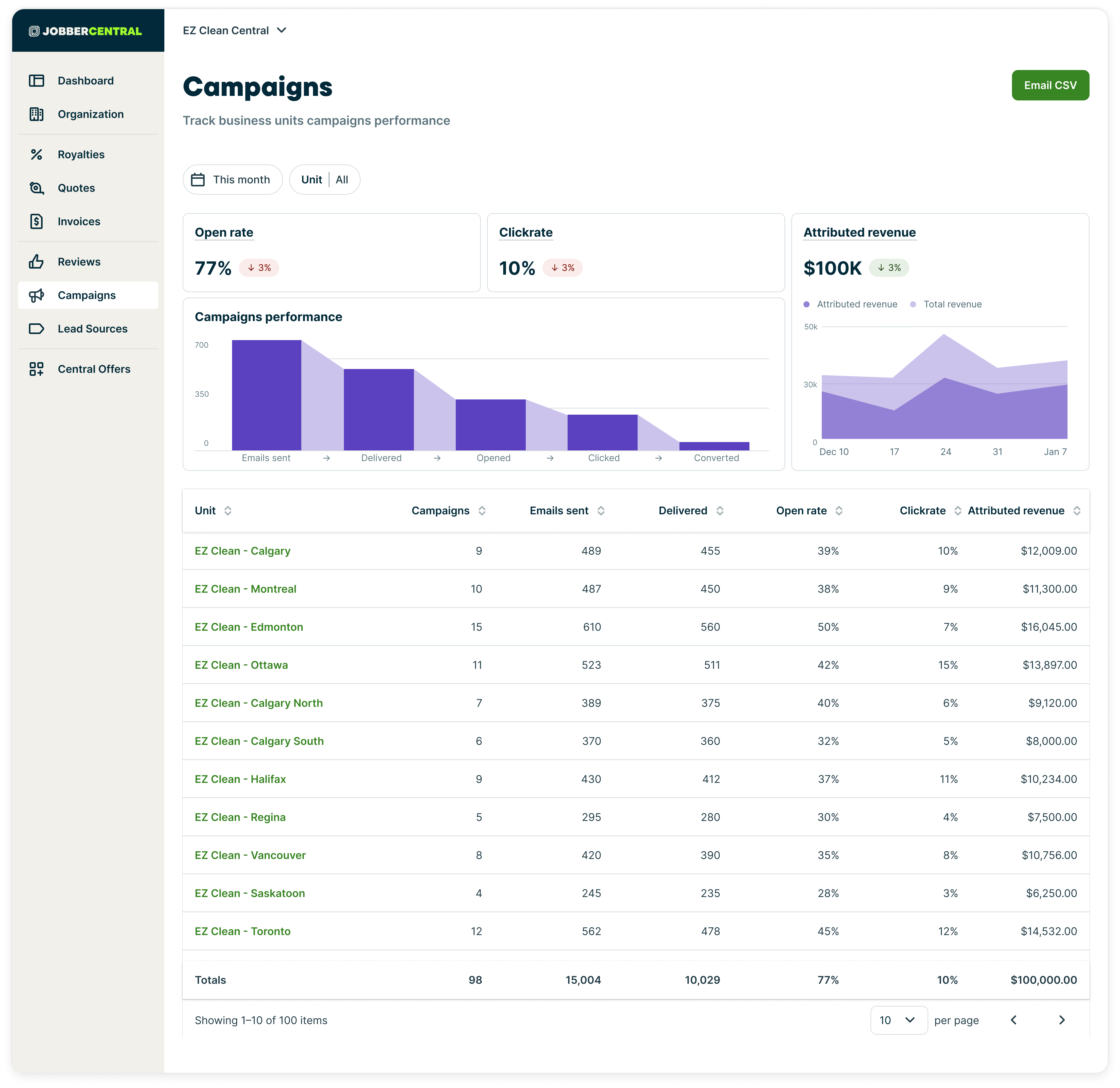Click the Dashboard sidebar icon
Image resolution: width=1120 pixels, height=1088 pixels.
(x=37, y=81)
